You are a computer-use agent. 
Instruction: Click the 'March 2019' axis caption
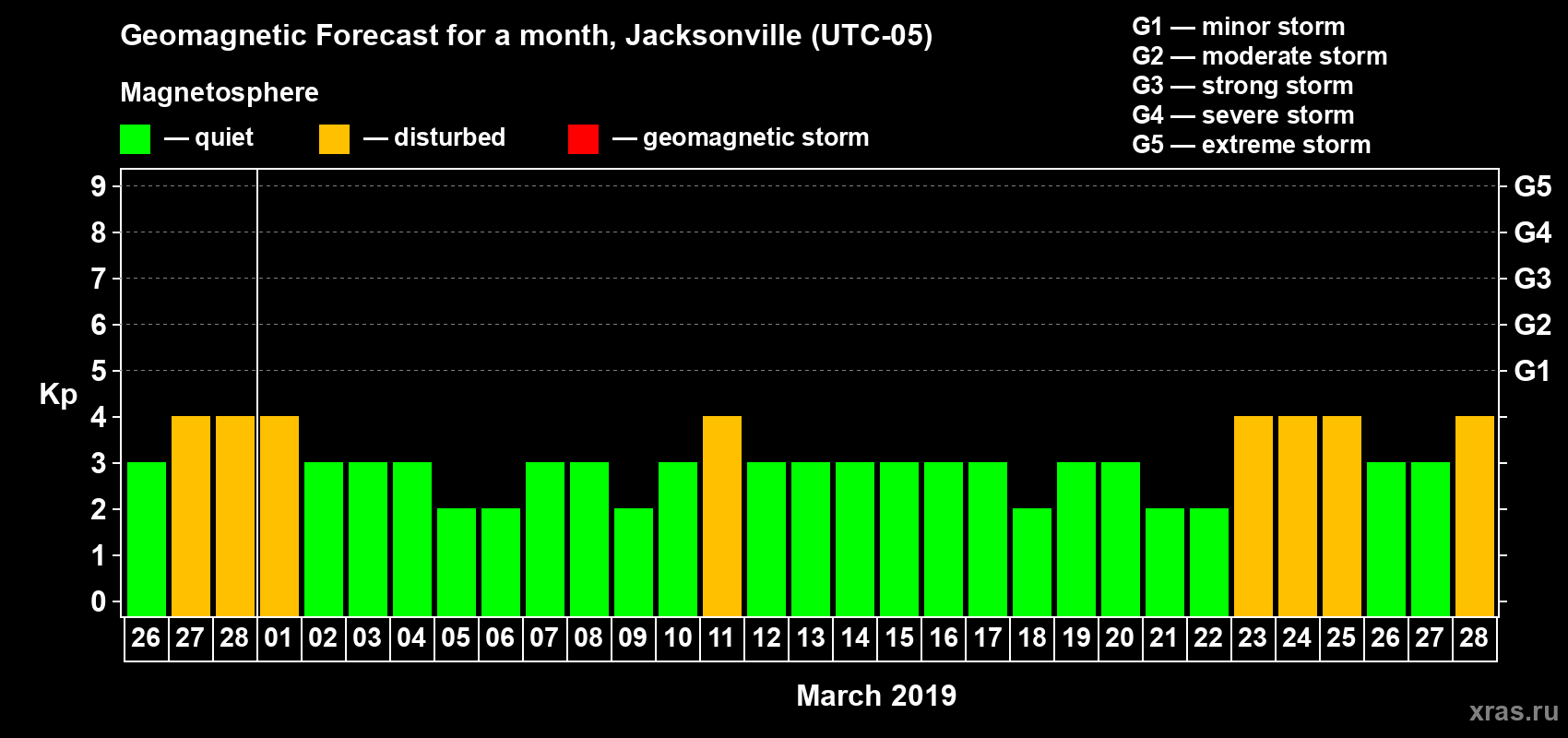point(876,696)
